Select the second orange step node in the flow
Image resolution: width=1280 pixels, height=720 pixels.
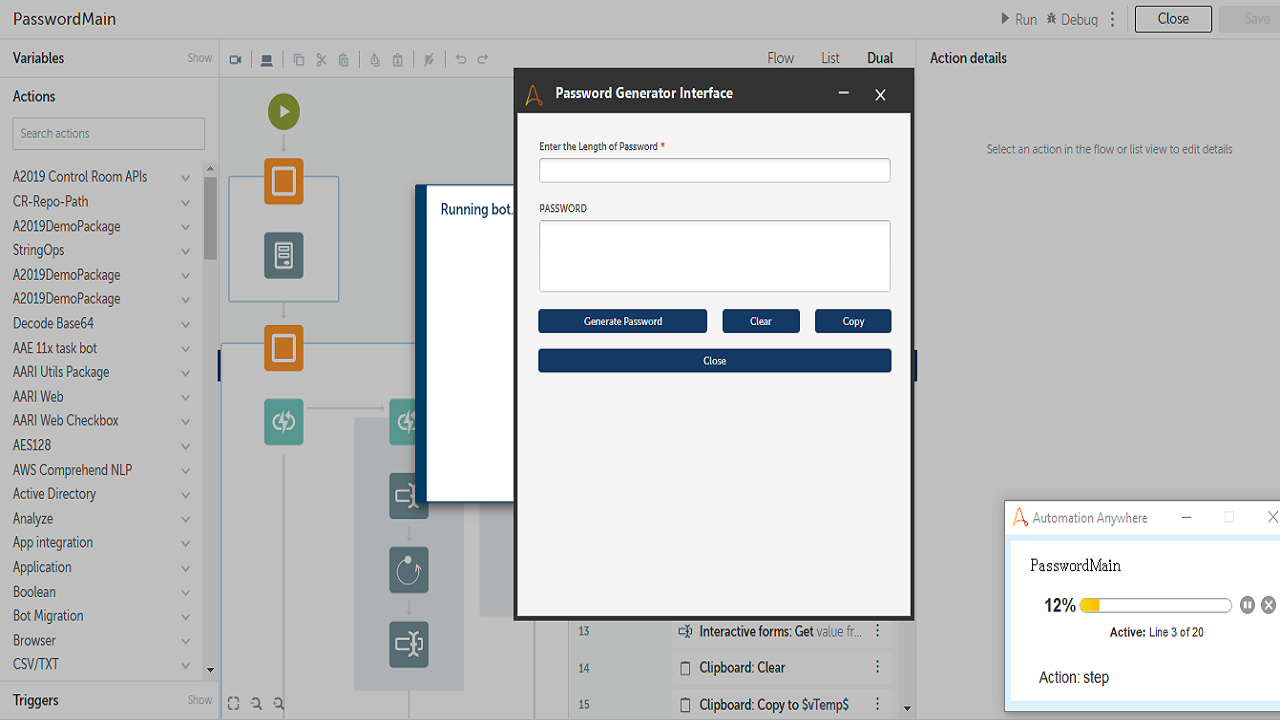pos(284,348)
